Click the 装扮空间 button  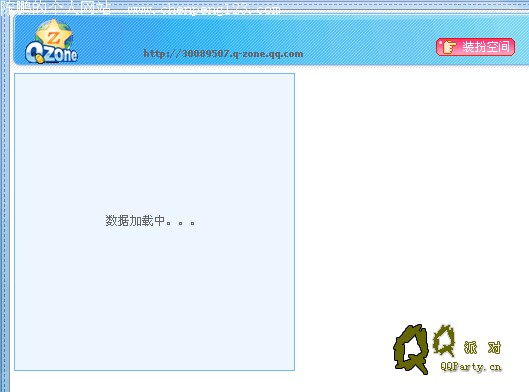click(x=475, y=47)
